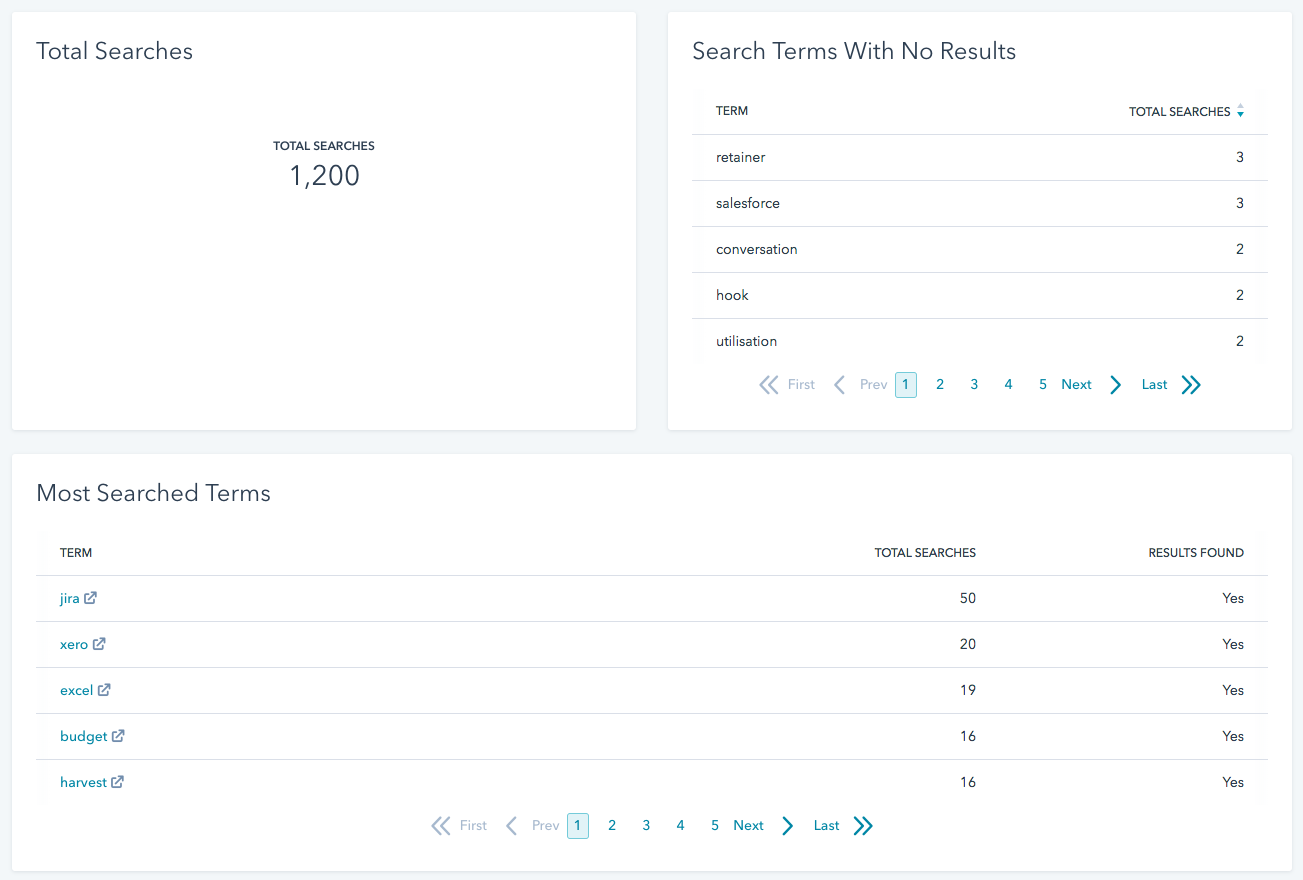Open external link icon next to jira
Viewport: 1303px width, 880px height.
pyautogui.click(x=90, y=598)
